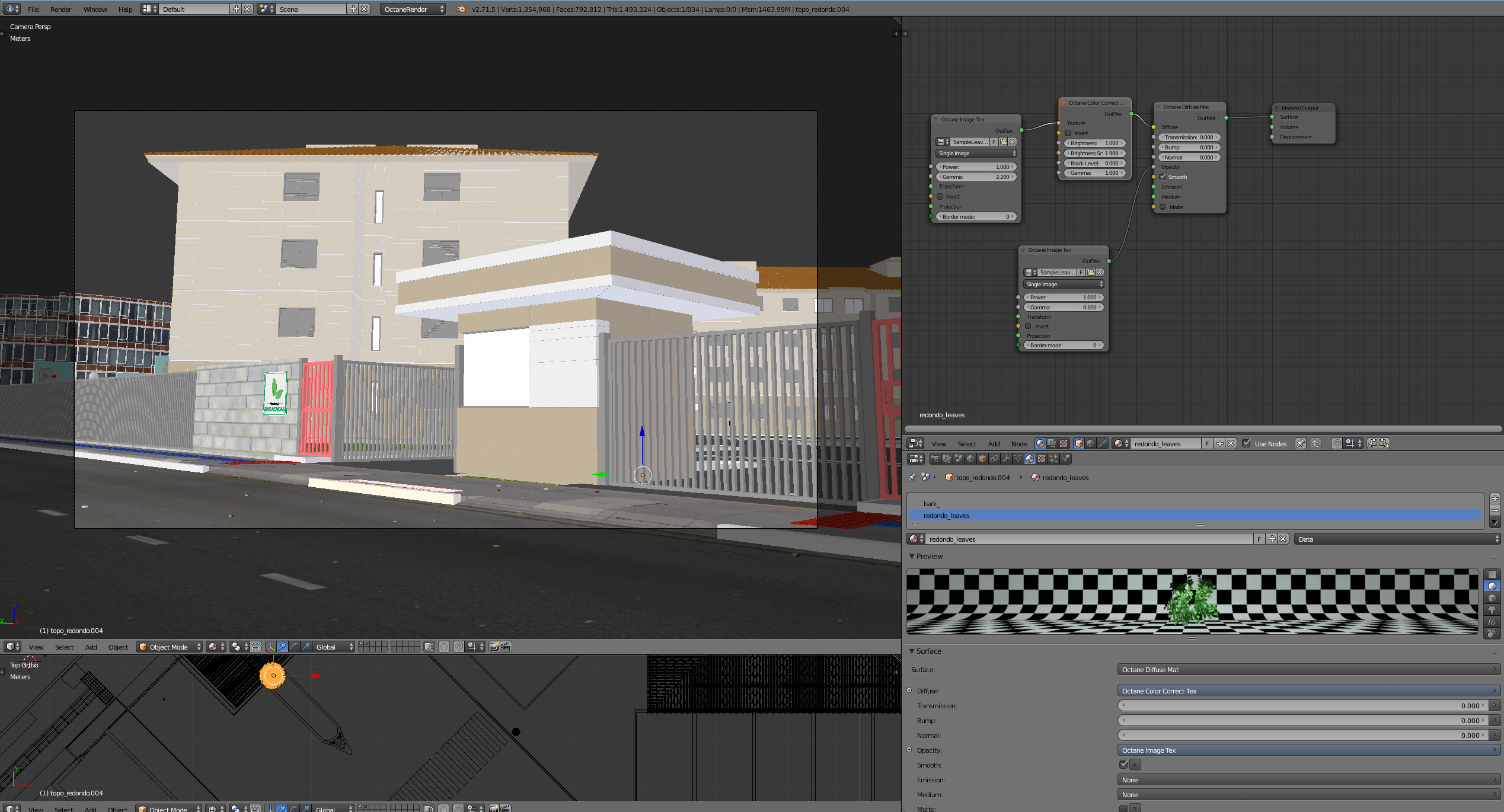Image resolution: width=1504 pixels, height=812 pixels.
Task: Select the bark_ material slot
Action: point(931,504)
